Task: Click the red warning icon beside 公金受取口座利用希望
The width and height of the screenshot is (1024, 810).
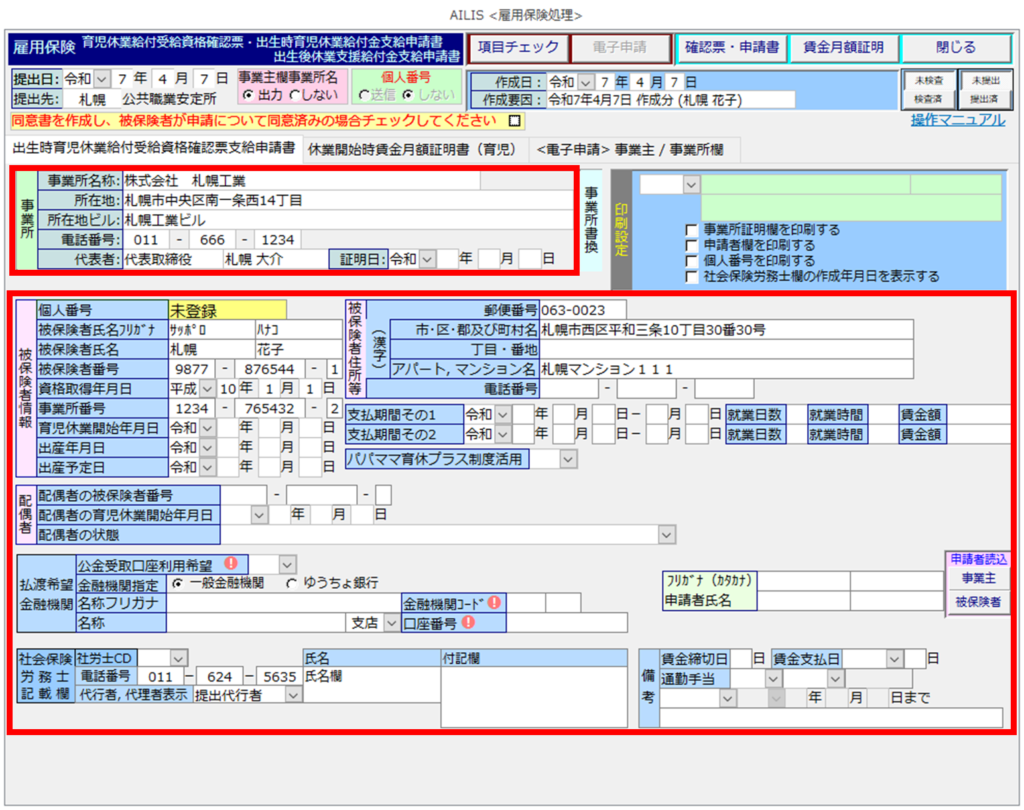Action: click(230, 563)
